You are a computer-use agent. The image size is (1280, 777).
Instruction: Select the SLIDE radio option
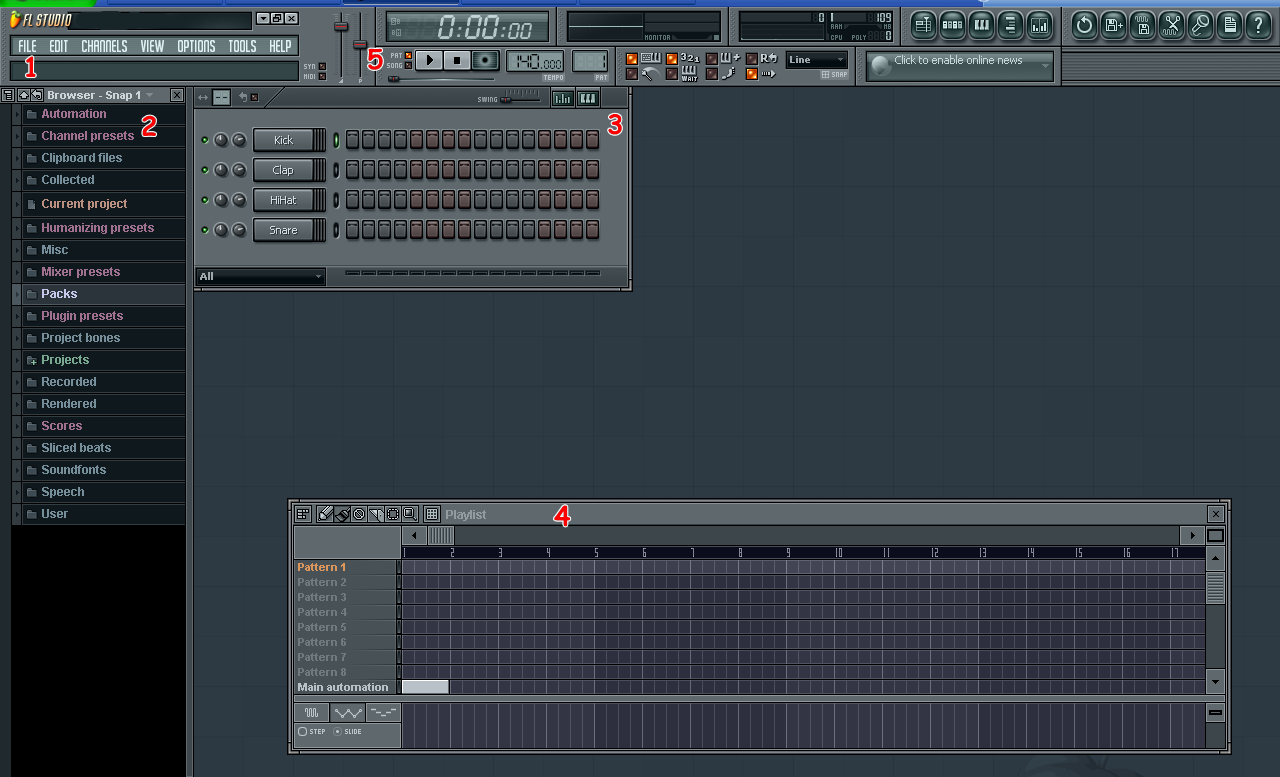tap(348, 732)
